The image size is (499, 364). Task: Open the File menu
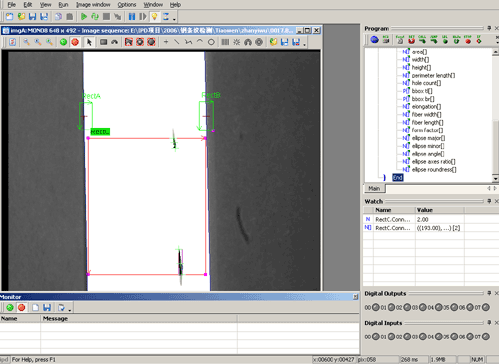(x=11, y=5)
